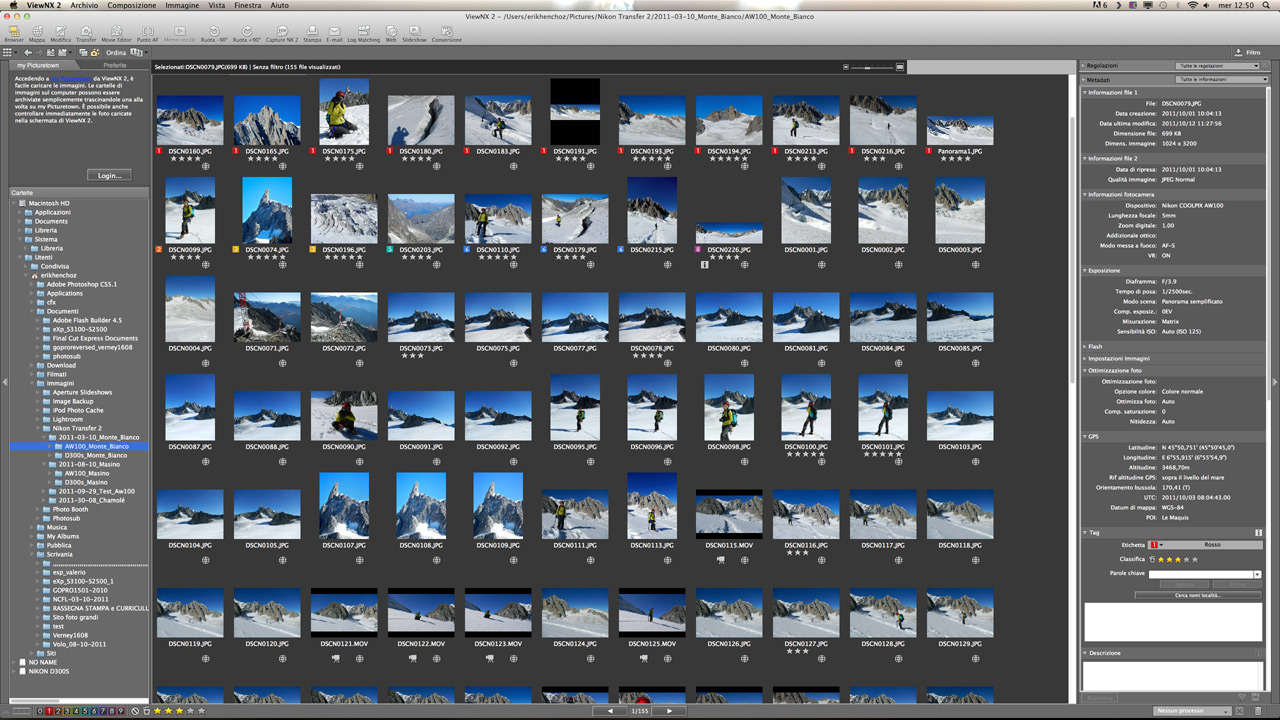Rotate image with Ruota +90° icon
Image resolution: width=1280 pixels, height=720 pixels.
click(x=247, y=33)
